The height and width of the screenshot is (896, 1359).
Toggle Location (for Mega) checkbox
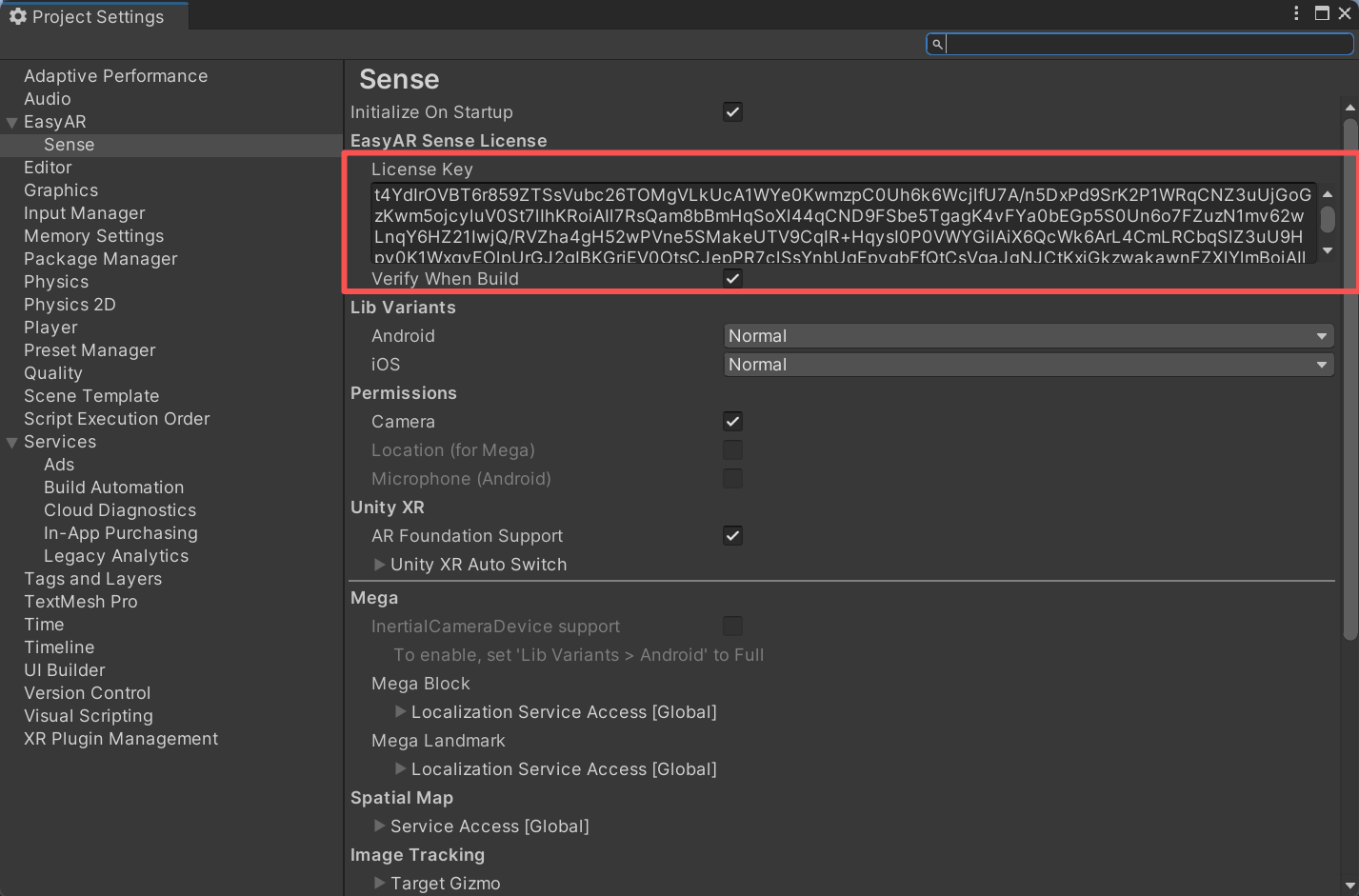pyautogui.click(x=732, y=450)
